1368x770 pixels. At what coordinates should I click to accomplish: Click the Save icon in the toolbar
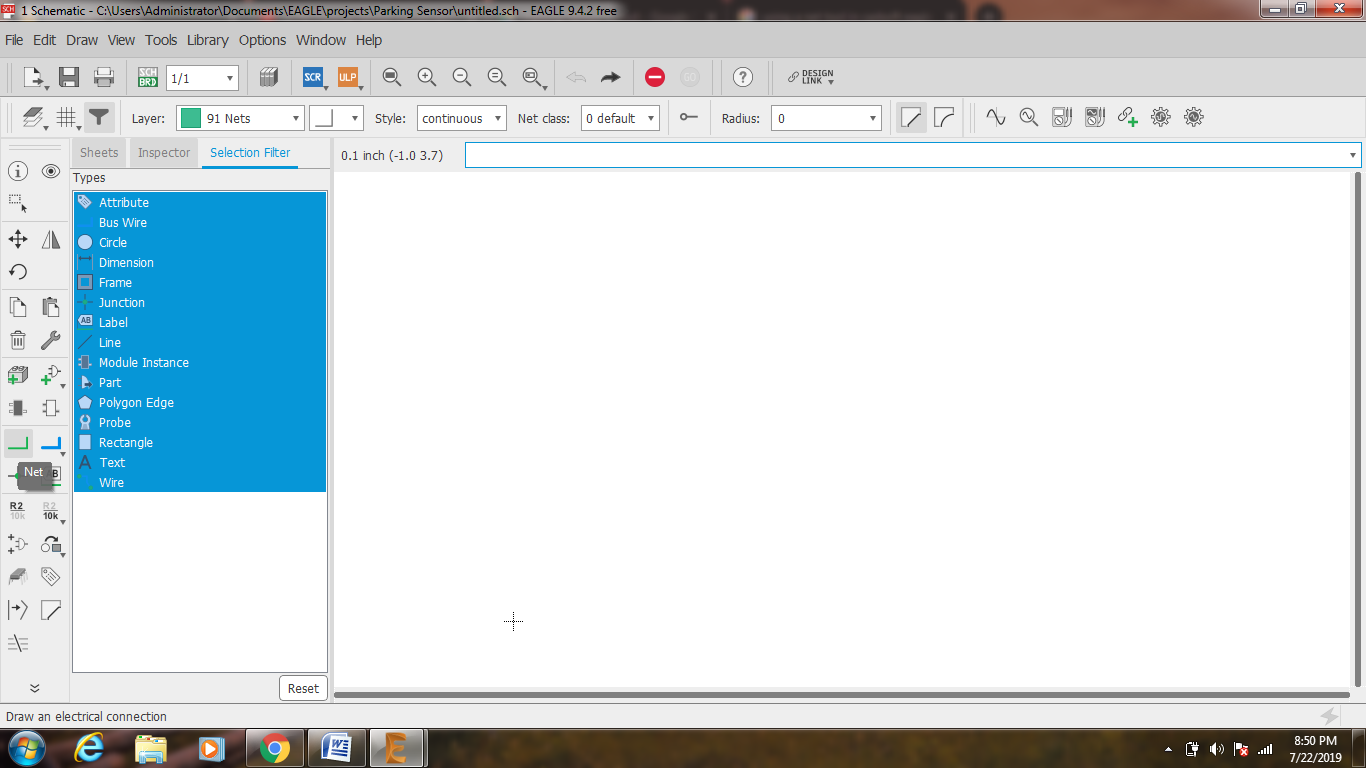coord(69,77)
